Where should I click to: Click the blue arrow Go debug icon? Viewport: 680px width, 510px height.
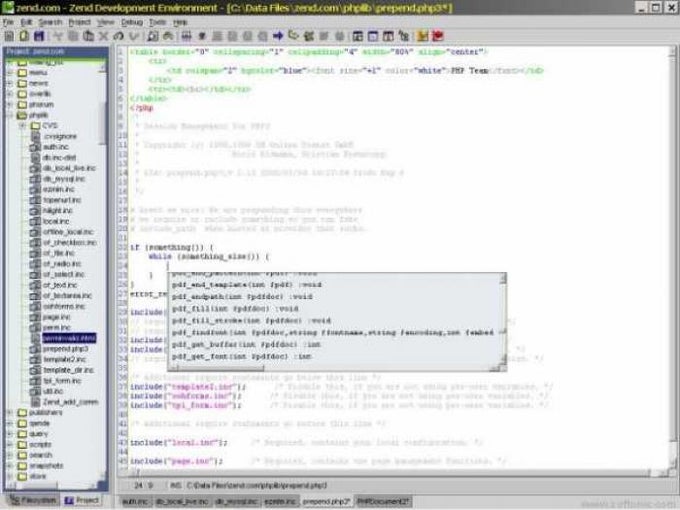[x=278, y=36]
